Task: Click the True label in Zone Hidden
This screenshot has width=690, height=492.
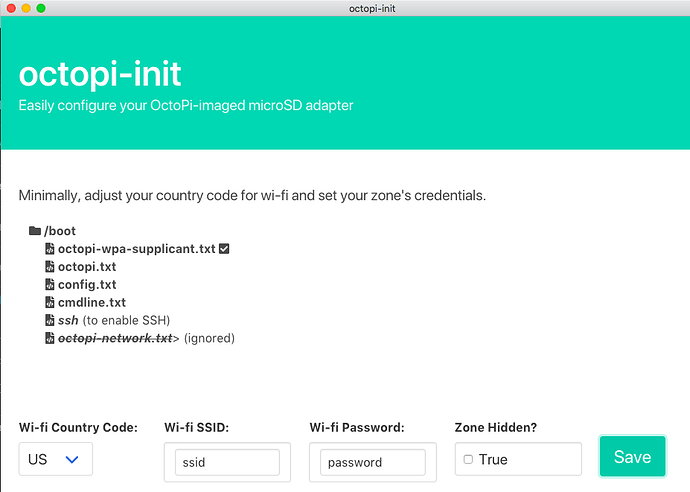Action: coord(493,459)
